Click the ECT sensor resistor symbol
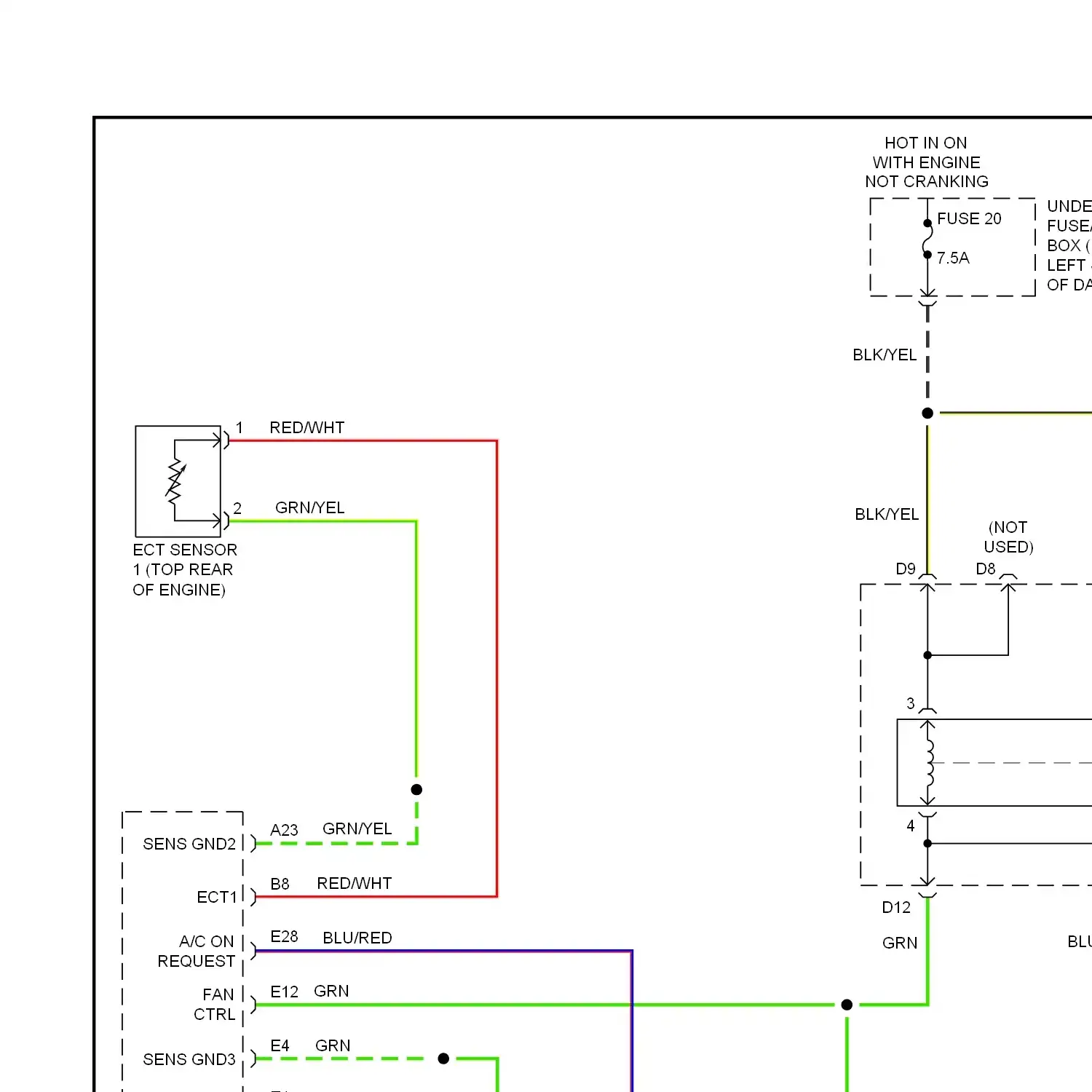The image size is (1092, 1092). tap(176, 481)
